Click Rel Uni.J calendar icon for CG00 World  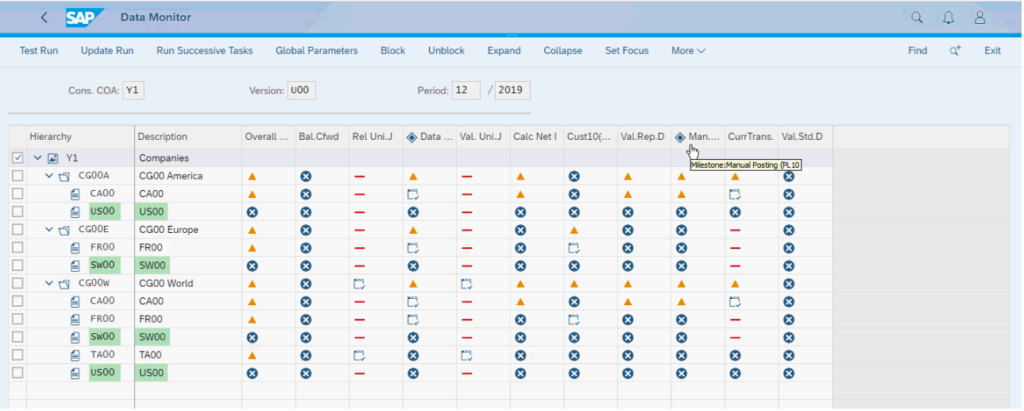[359, 284]
